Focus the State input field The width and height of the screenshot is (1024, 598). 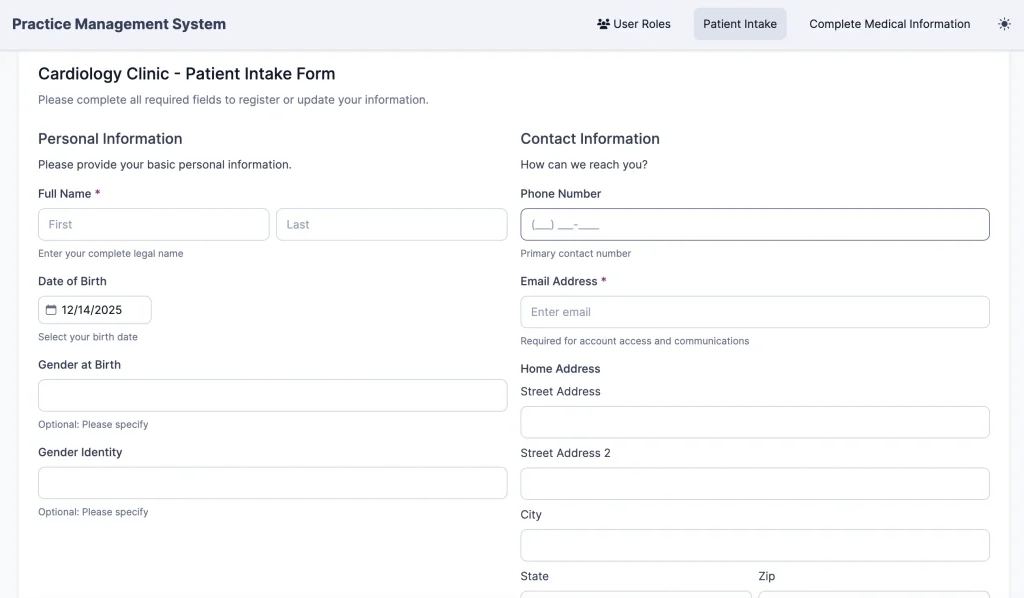point(634,595)
